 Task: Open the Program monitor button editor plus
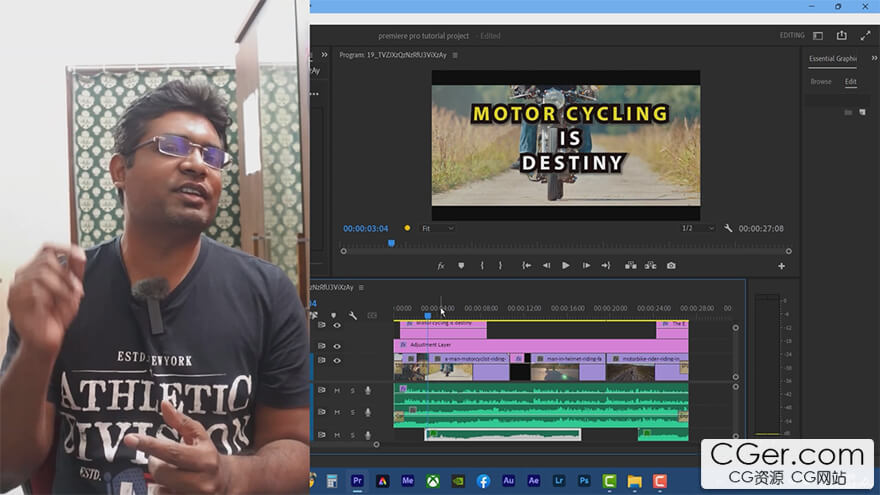pos(781,266)
